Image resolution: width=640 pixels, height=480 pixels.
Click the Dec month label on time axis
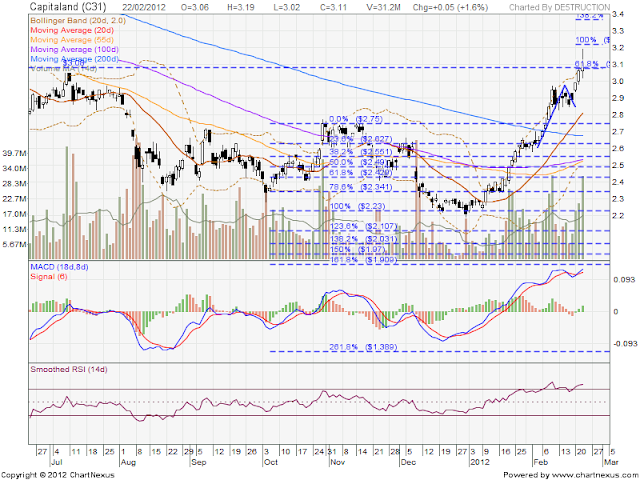[408, 463]
